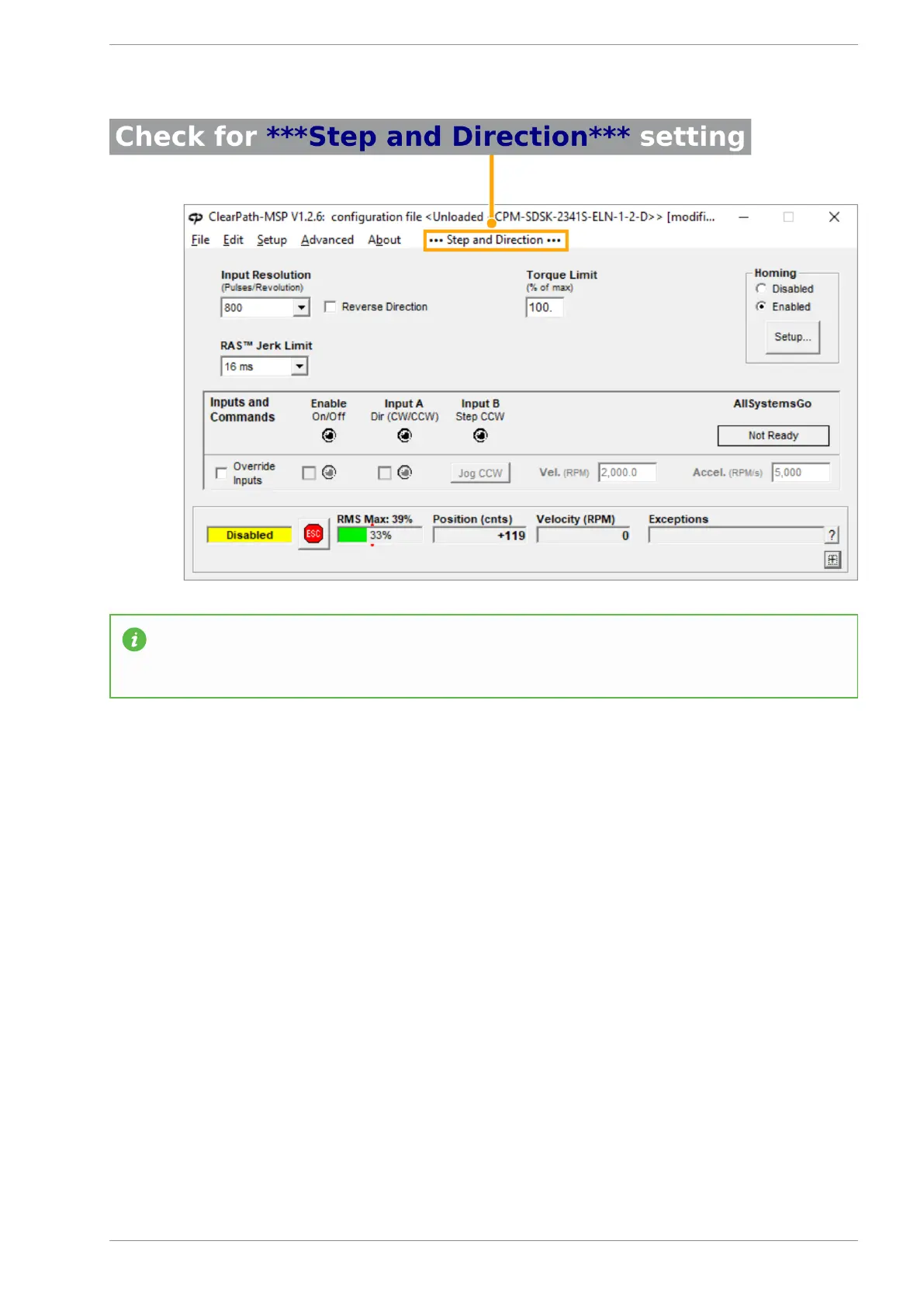Toggle the Override Inputs checkbox
The height and width of the screenshot is (1307, 924).
(x=221, y=473)
